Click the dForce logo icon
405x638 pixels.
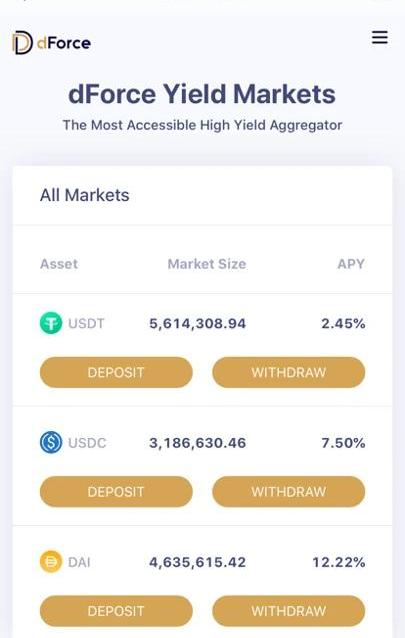tap(22, 43)
